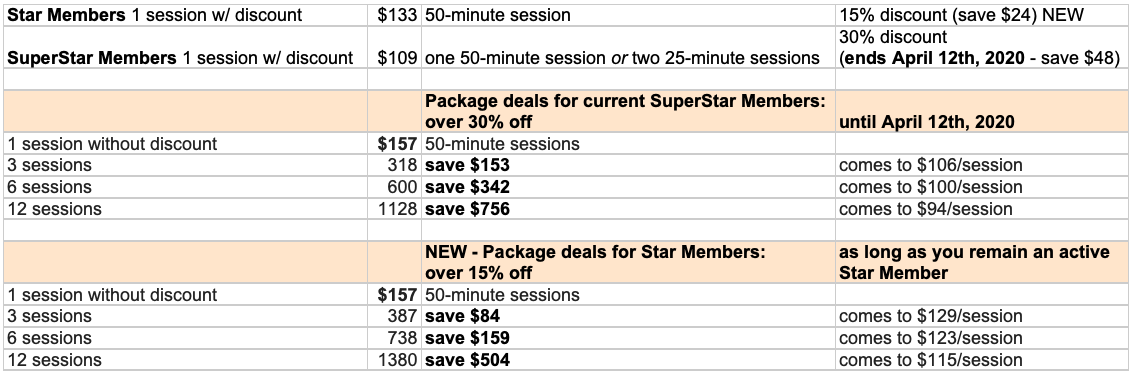Select the 15% discount (save $24) NEW cell
1130x374 pixels.
[x=982, y=15]
